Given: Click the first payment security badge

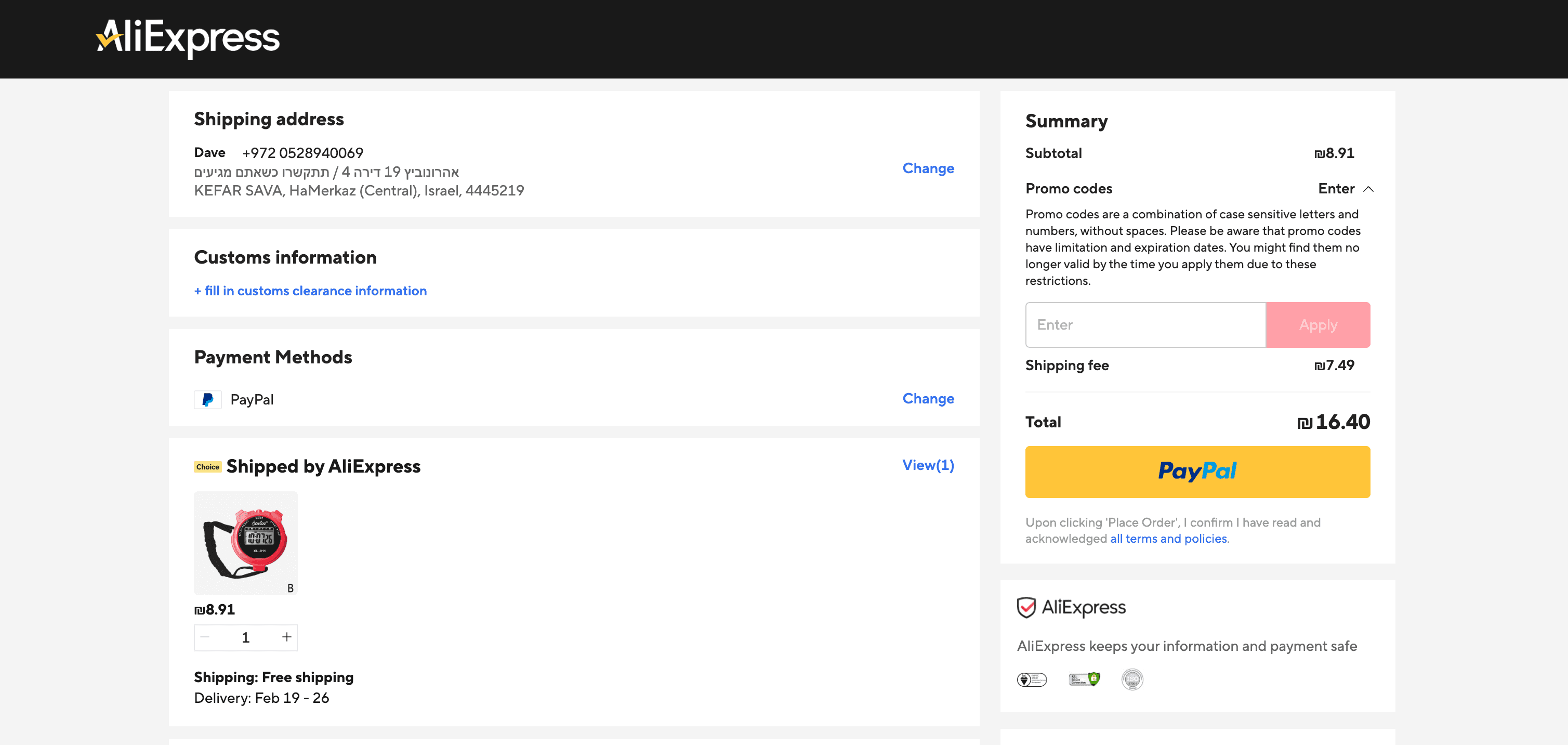Looking at the screenshot, I should pos(1032,679).
